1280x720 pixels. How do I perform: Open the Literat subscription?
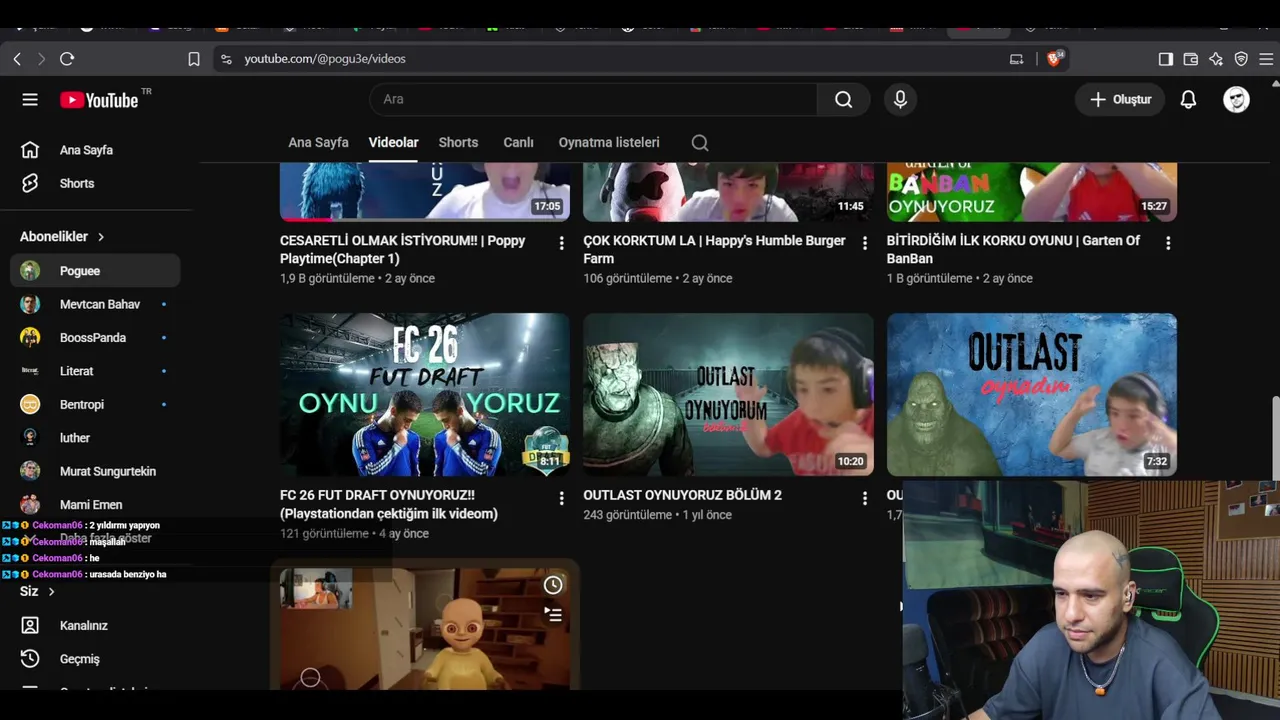[x=95, y=371]
